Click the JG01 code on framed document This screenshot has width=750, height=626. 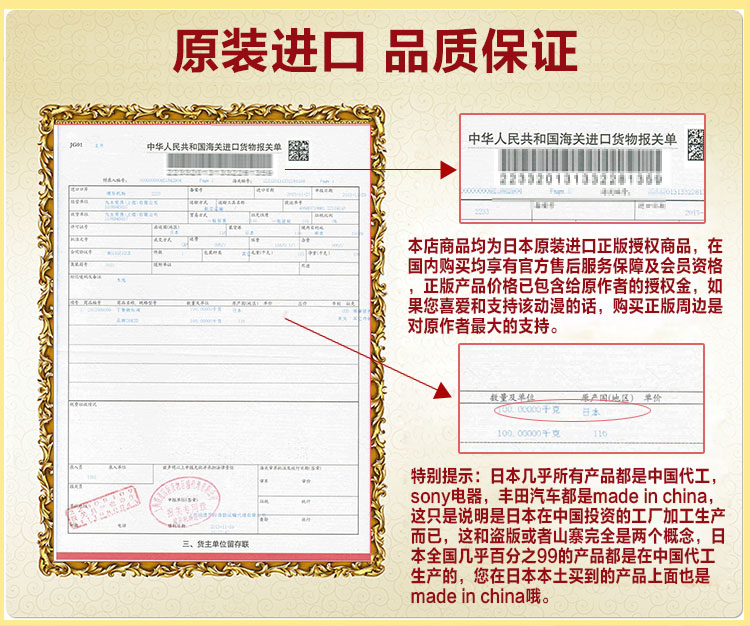[x=76, y=144]
